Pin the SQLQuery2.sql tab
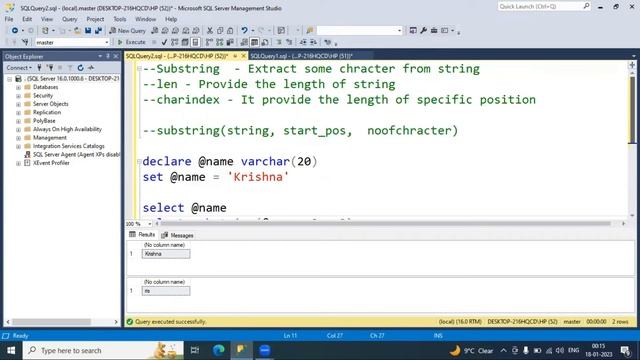This screenshot has width=640, height=360. pyautogui.click(x=235, y=56)
